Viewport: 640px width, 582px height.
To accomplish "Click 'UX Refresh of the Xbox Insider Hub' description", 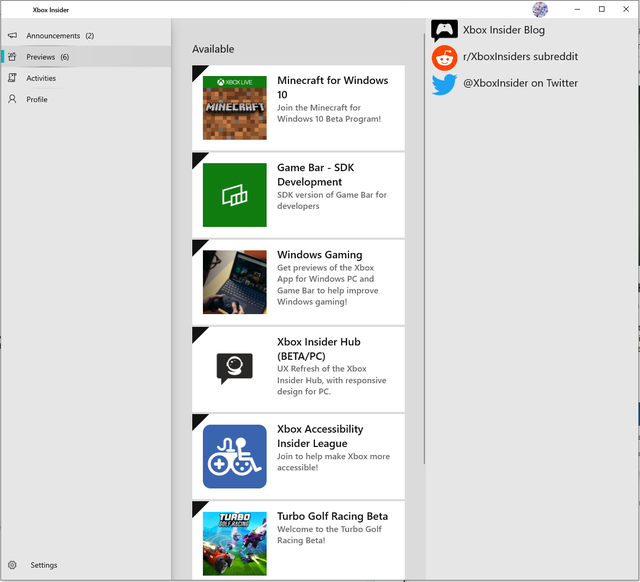I will coord(332,380).
